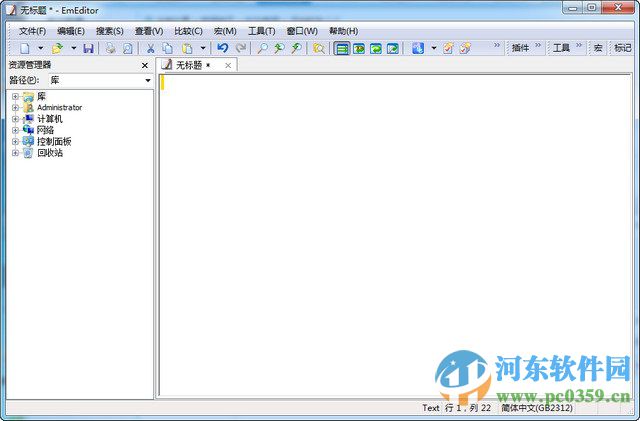
Task: Expand the 工具 toolbar chevron
Action: [579, 45]
